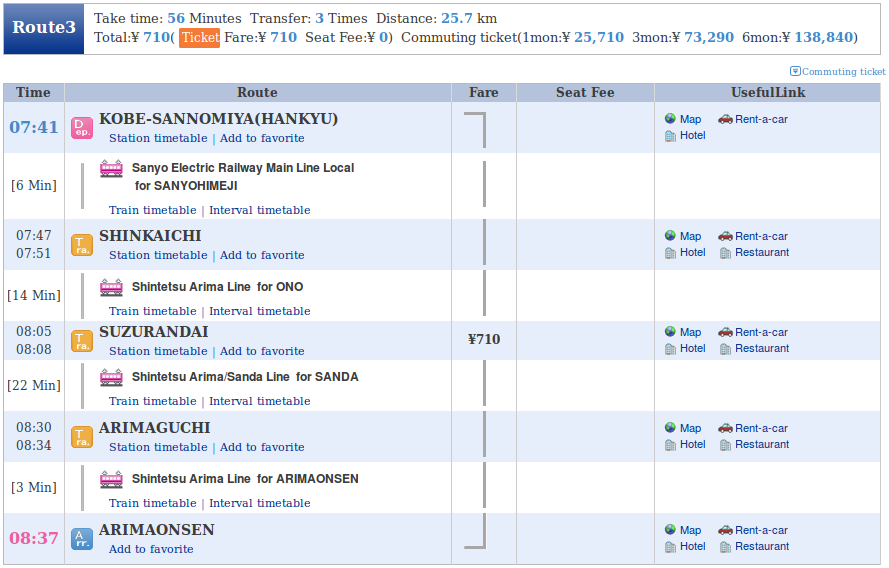Click the orange Tra. icon at Shinkaichi
Viewport: 889px width, 568px height.
(x=82, y=245)
